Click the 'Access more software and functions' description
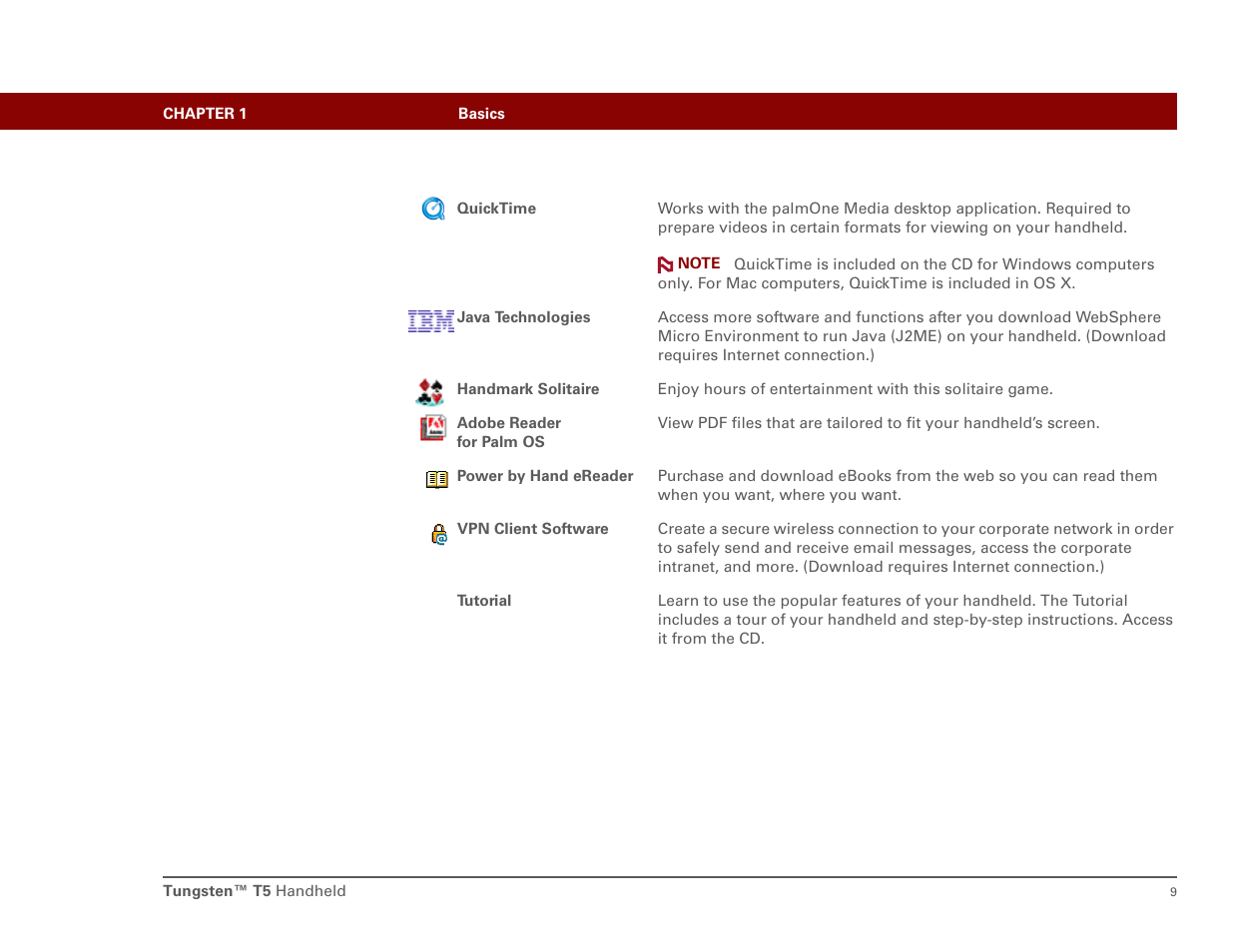Screen dimensions: 1233x952 click(x=912, y=336)
